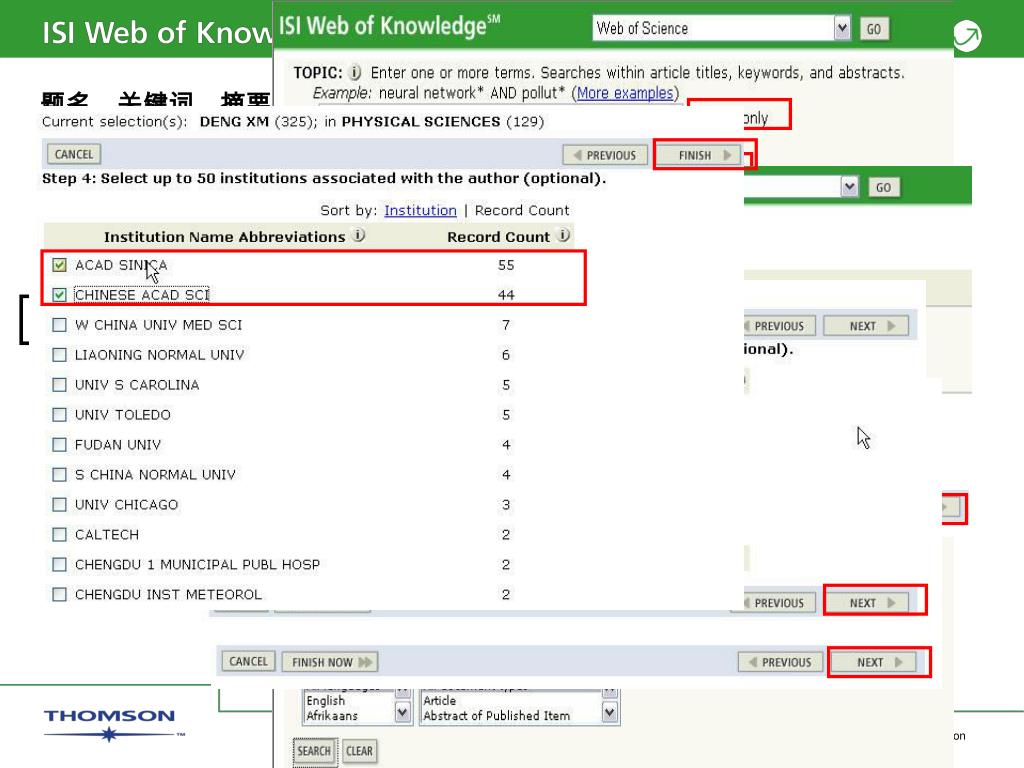Select Afrikaans in the language list

332,716
